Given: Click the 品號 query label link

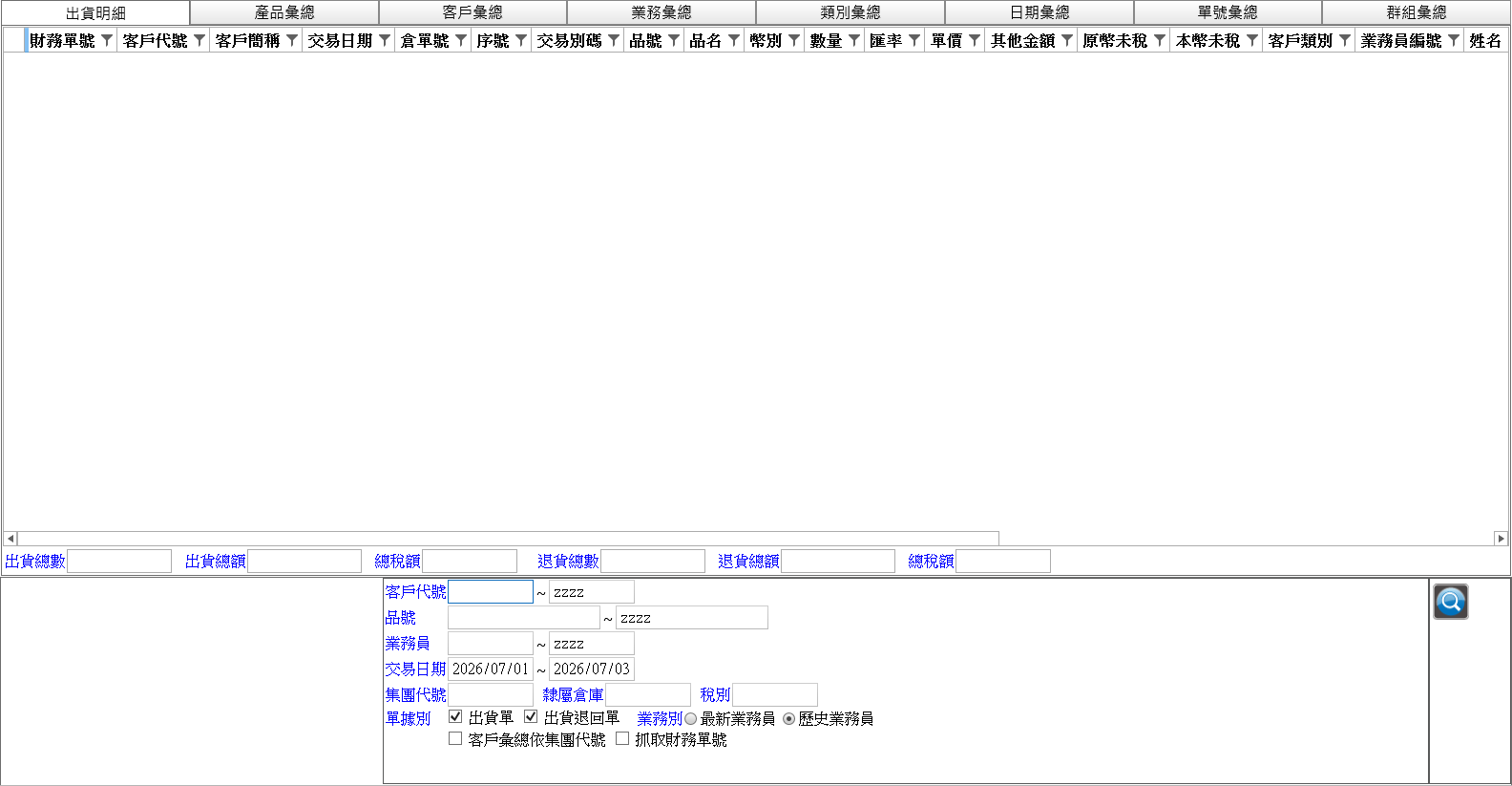Looking at the screenshot, I should tap(400, 618).
